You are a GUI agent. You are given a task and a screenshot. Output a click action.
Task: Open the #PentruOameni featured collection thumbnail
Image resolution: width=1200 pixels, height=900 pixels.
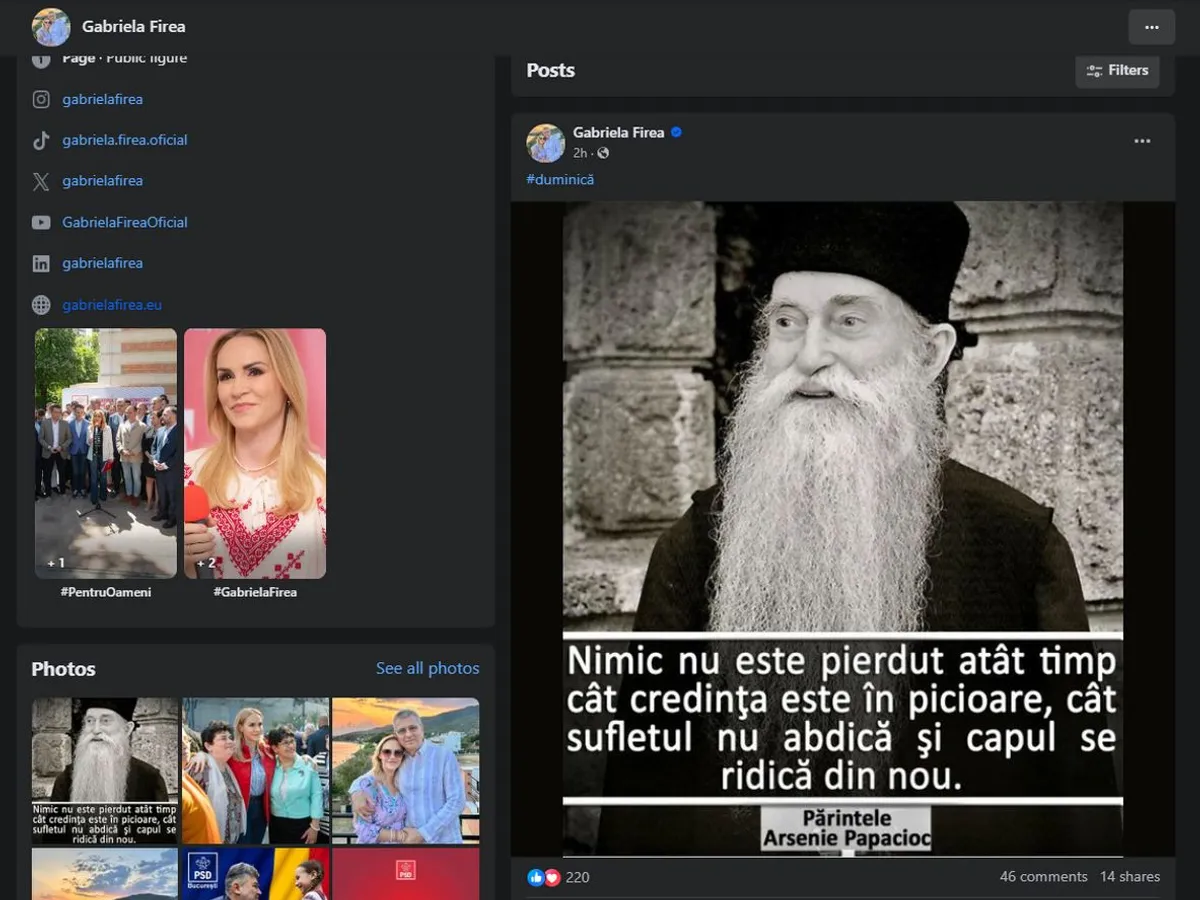[x=106, y=453]
